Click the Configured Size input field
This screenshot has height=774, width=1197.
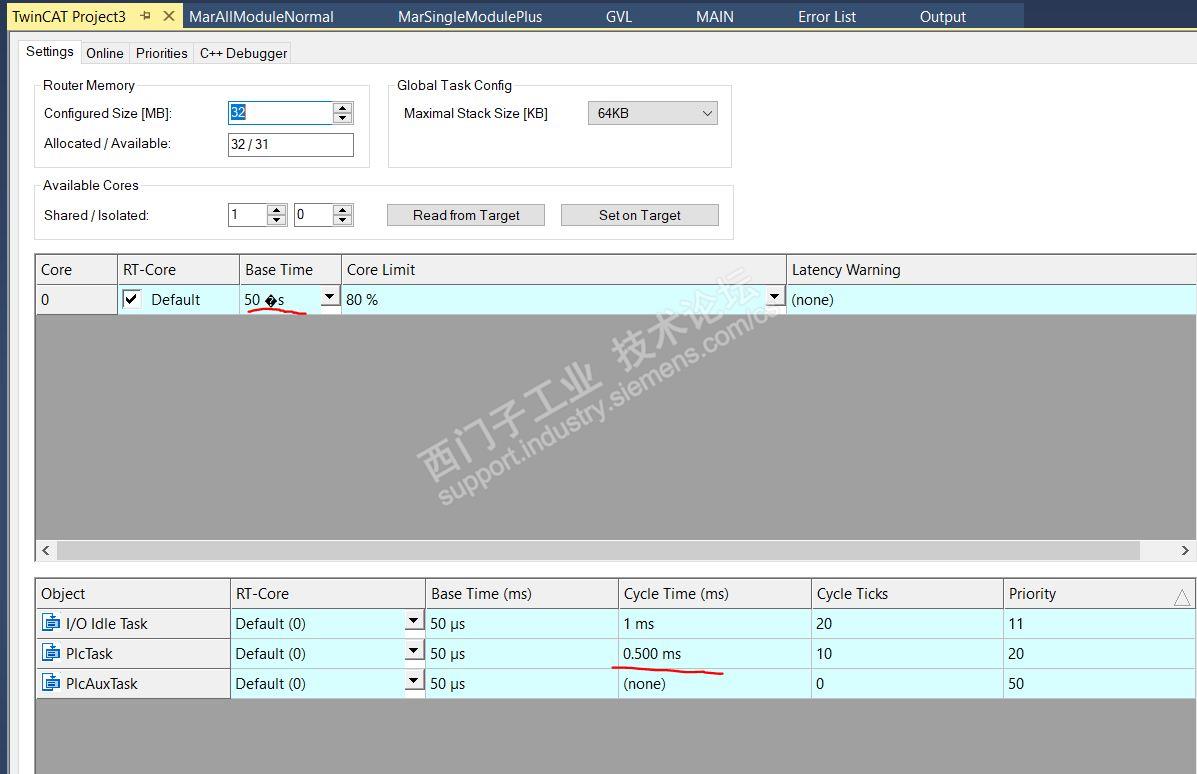pos(280,112)
